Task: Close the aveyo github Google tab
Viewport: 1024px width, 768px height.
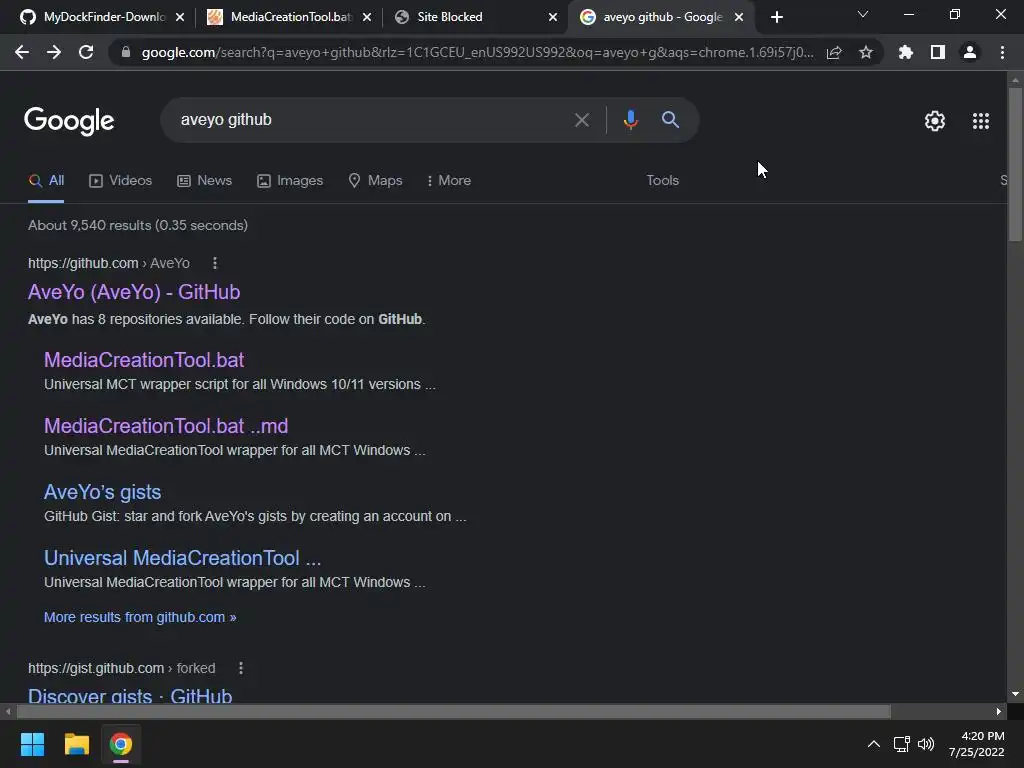Action: 739,17
